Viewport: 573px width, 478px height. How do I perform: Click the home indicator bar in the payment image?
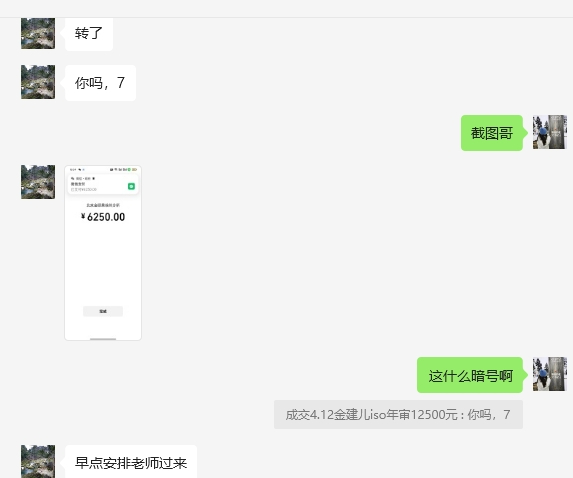[103, 339]
